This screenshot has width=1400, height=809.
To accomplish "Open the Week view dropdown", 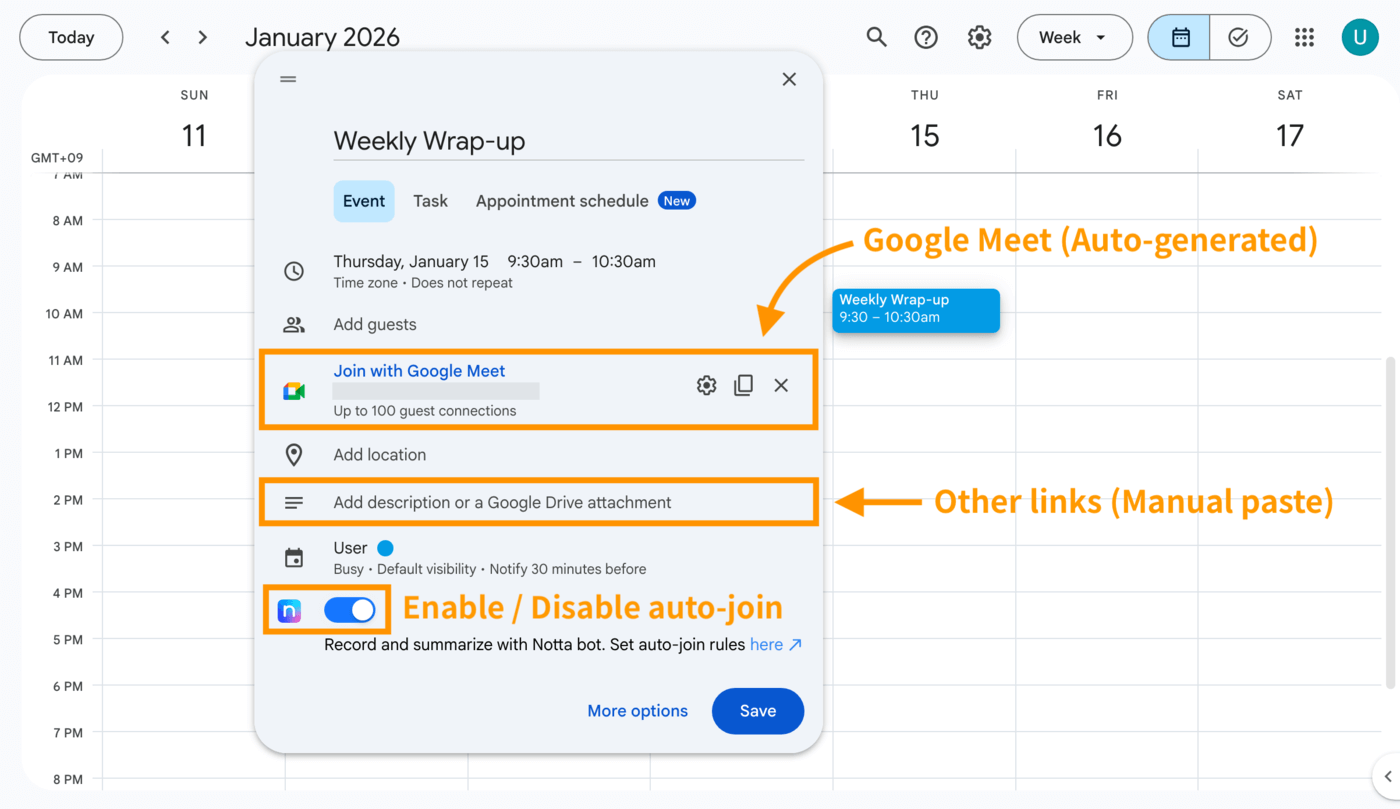I will coord(1074,38).
